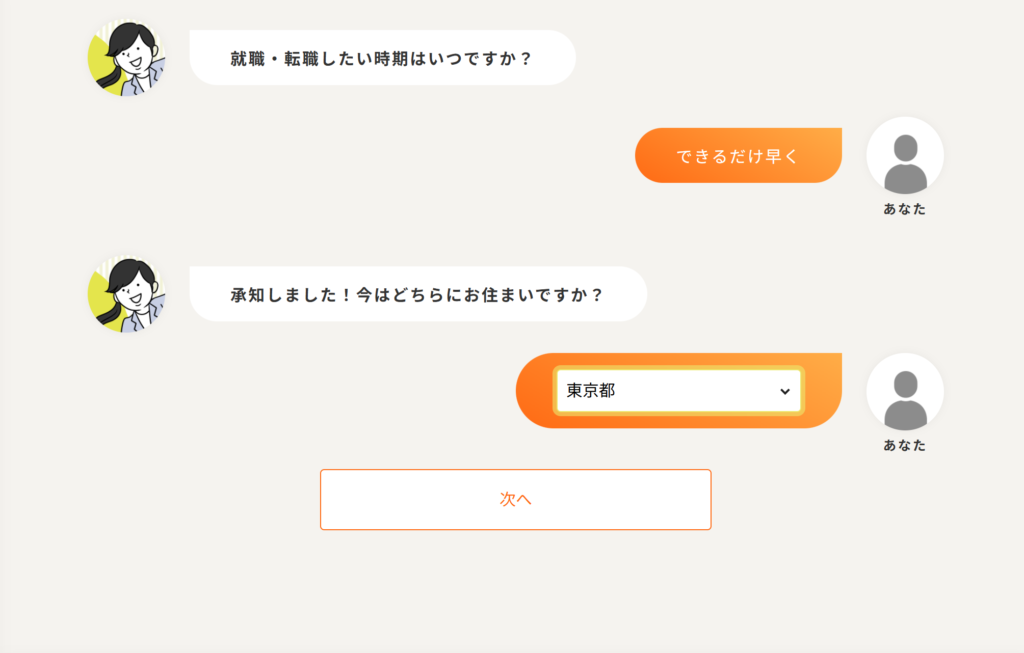Open the 東京都 prefecture dropdown
The image size is (1024, 653).
[x=678, y=391]
